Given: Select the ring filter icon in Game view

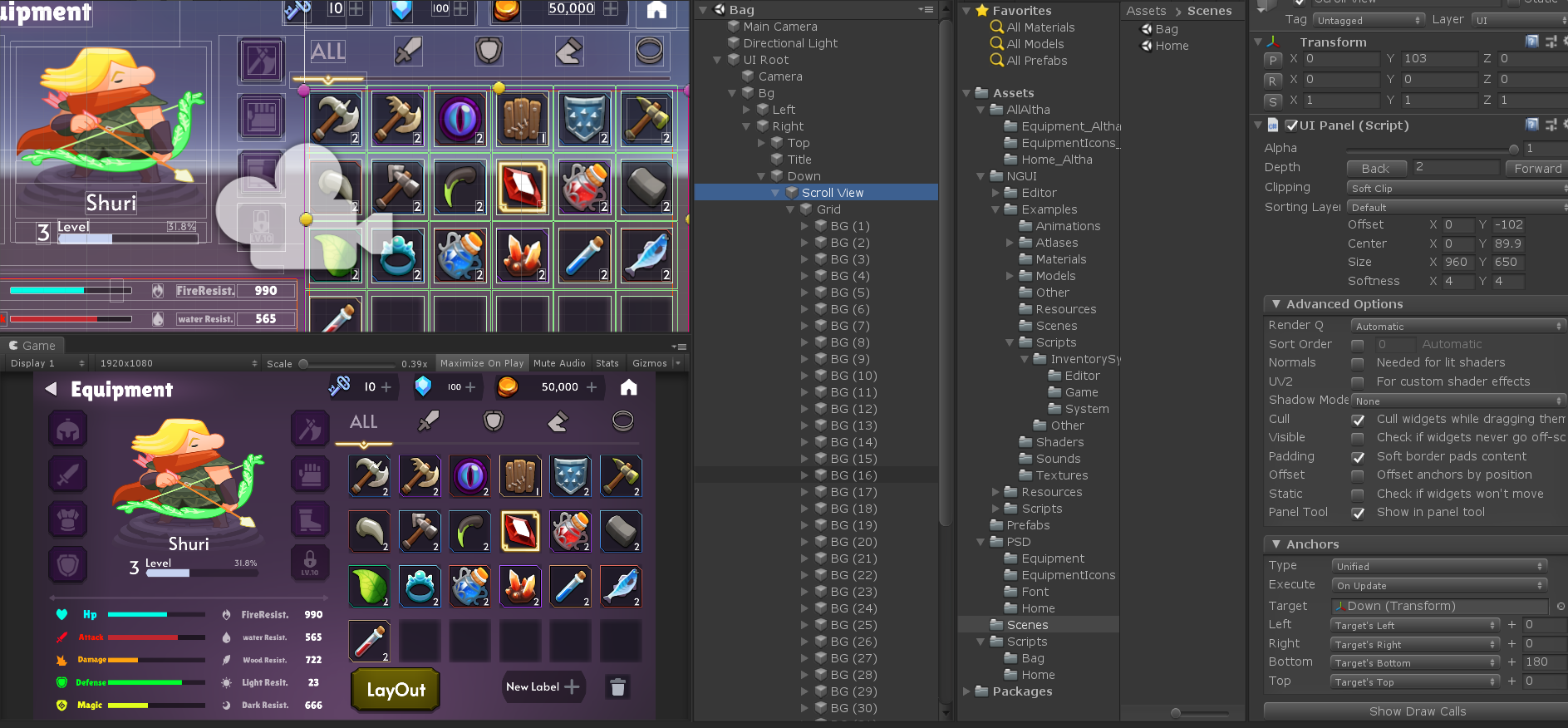Looking at the screenshot, I should 623,421.
